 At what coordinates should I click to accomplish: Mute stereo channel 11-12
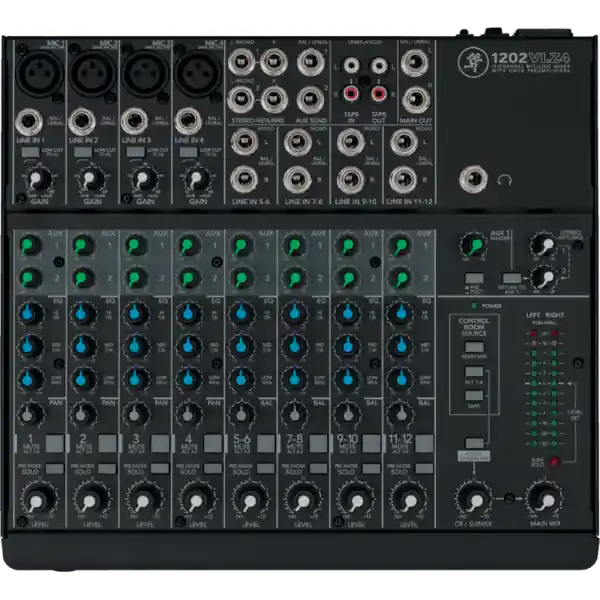424,443
